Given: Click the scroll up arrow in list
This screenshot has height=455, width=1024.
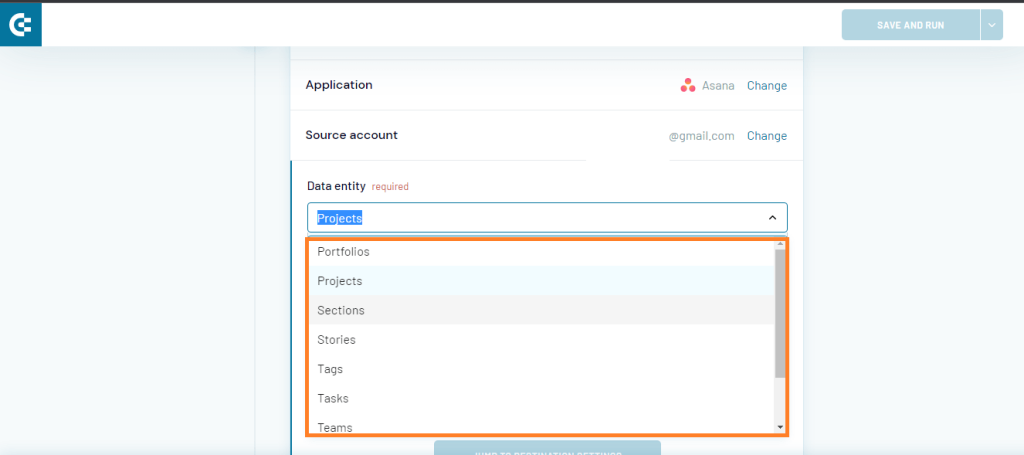Looking at the screenshot, I should tap(780, 244).
